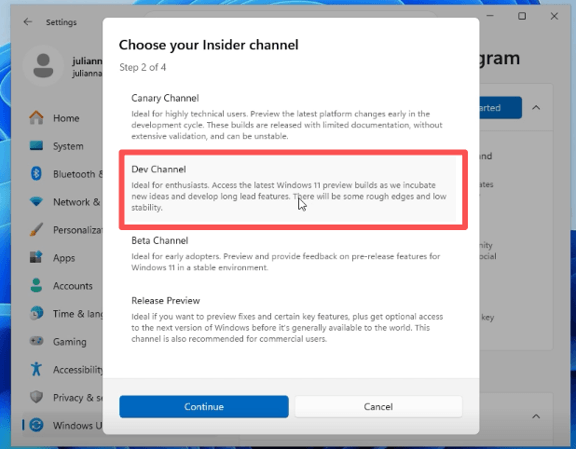Open the System label in sidebar
576x449 pixels.
point(68,146)
